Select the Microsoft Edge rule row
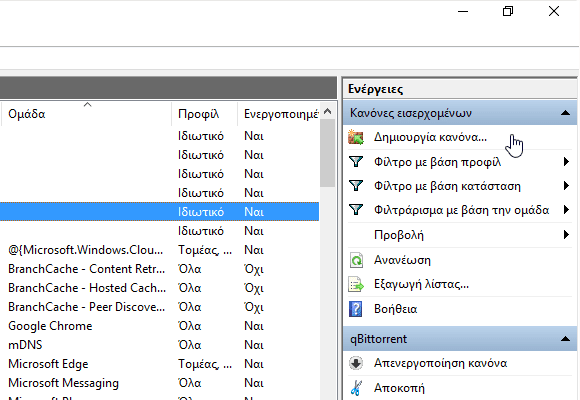Image resolution: width=580 pixels, height=400 pixels. pyautogui.click(x=159, y=364)
